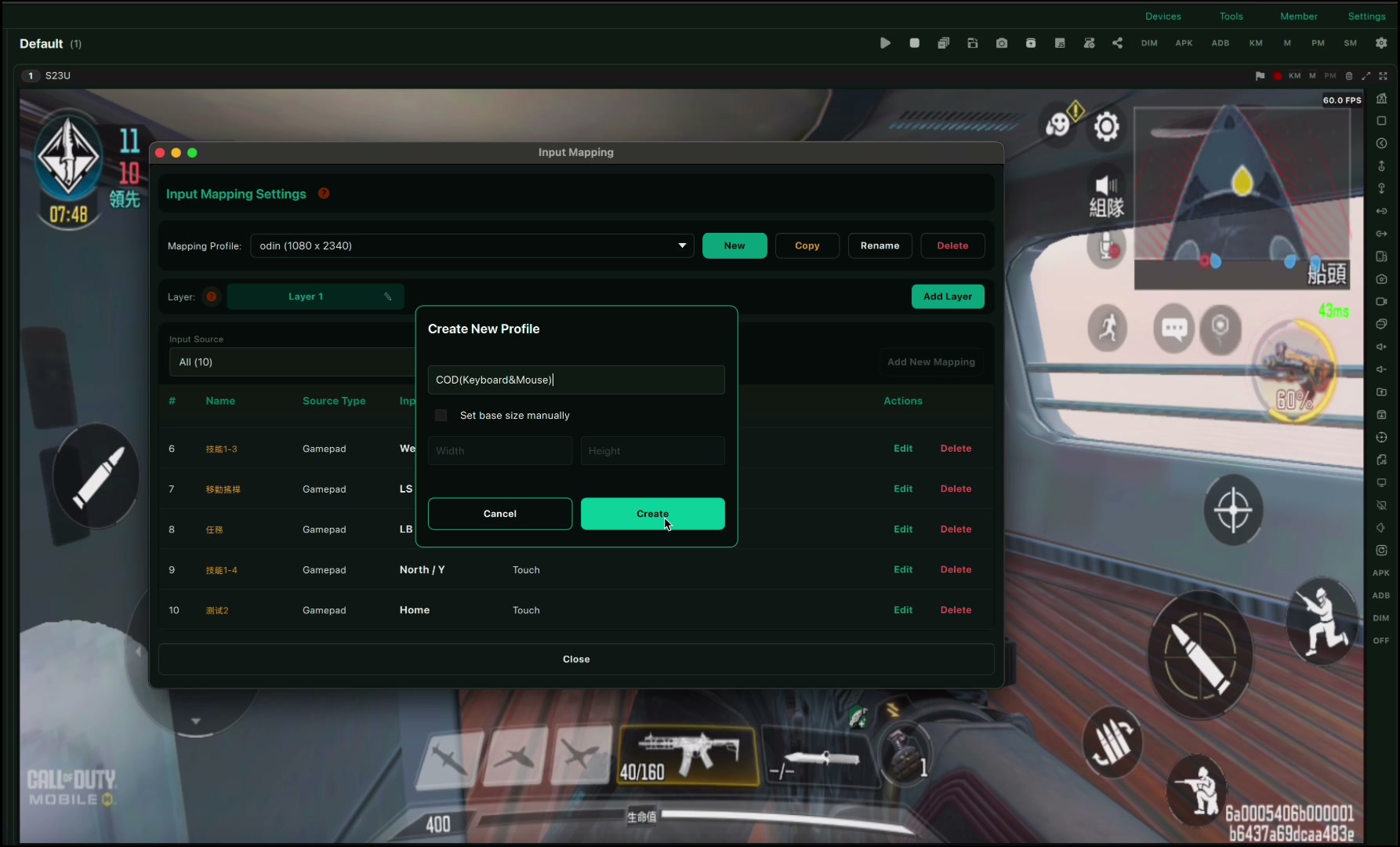1400x847 pixels.
Task: Click the Delete profile button
Action: (952, 245)
